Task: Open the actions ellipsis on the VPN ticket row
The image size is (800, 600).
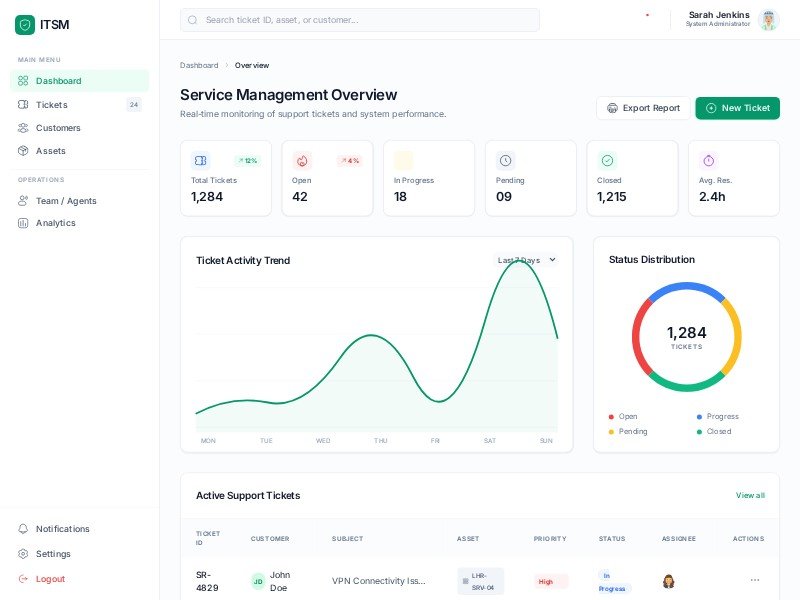Action: [755, 579]
